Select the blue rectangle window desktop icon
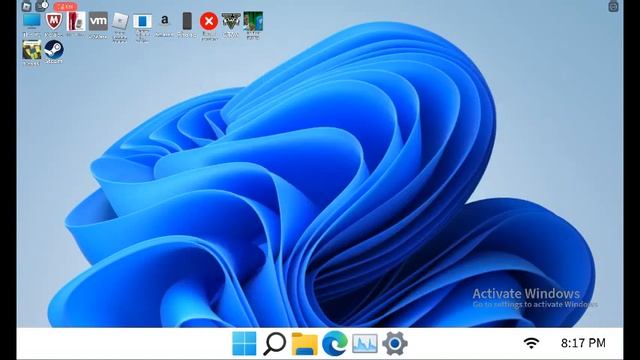640x360 pixels. (142, 21)
